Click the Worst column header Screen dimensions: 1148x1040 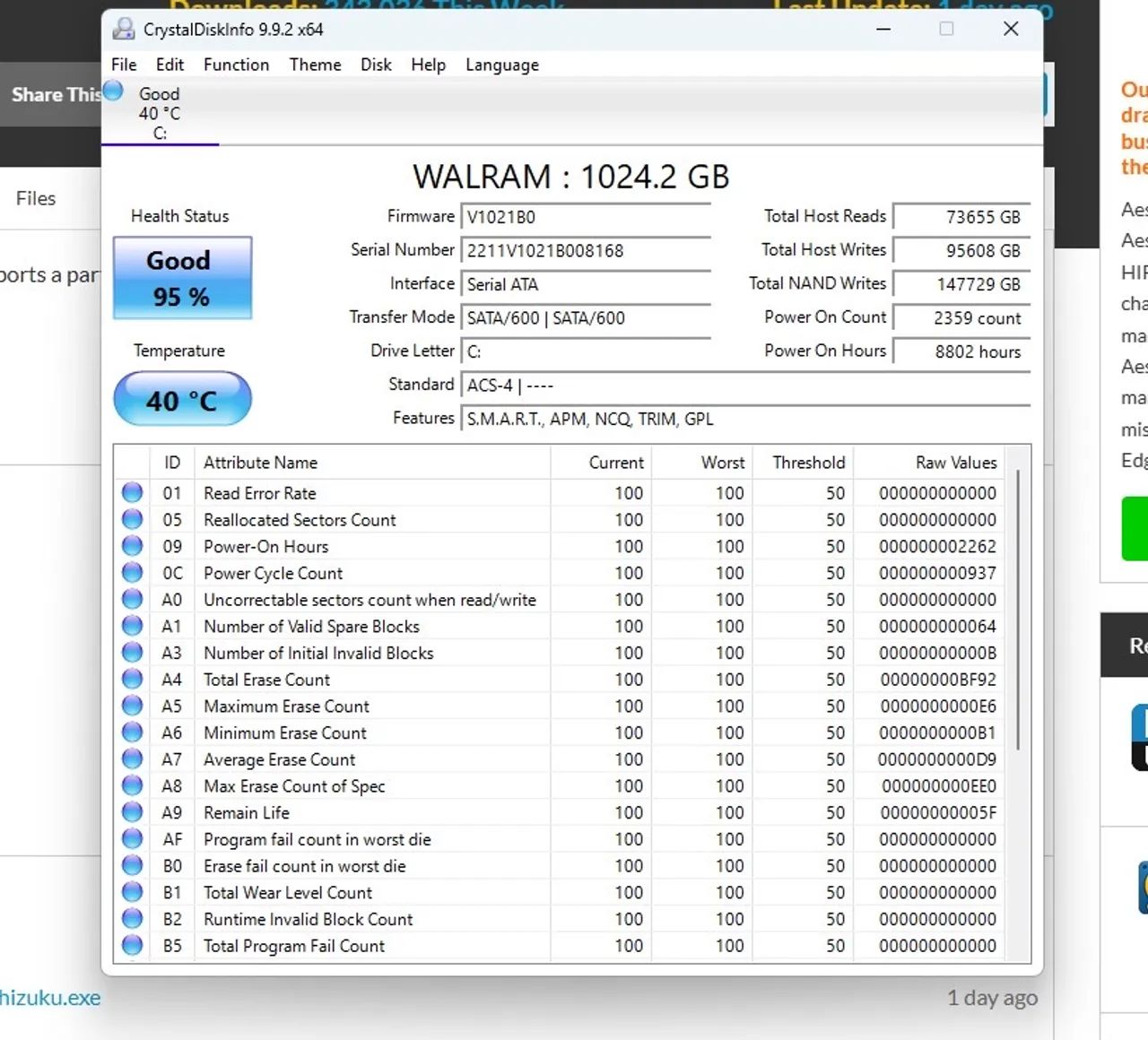[702, 463]
